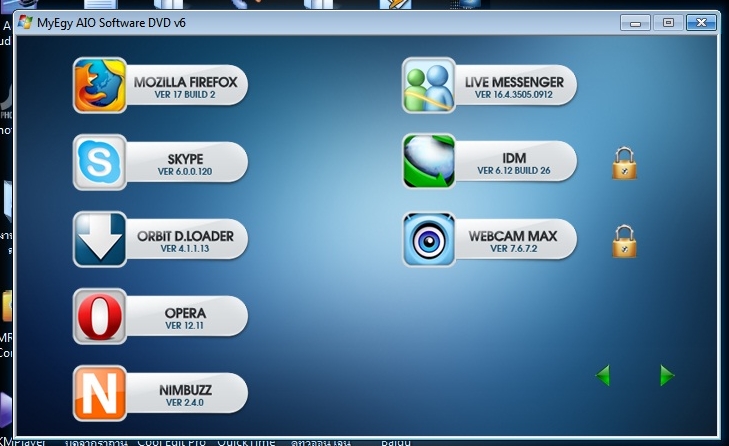Image resolution: width=729 pixels, height=446 pixels.
Task: Click the Windows flag icon in title bar
Action: [x=25, y=22]
